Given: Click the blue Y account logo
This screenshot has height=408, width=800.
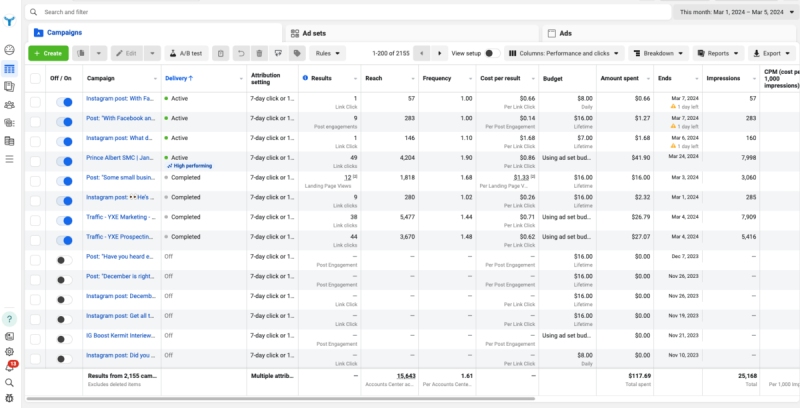Looking at the screenshot, I should point(9,21).
